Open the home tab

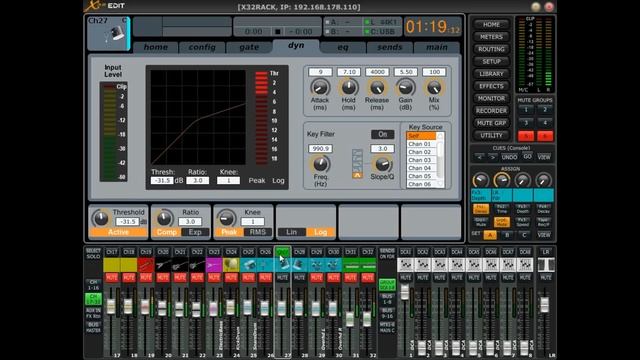click(156, 47)
